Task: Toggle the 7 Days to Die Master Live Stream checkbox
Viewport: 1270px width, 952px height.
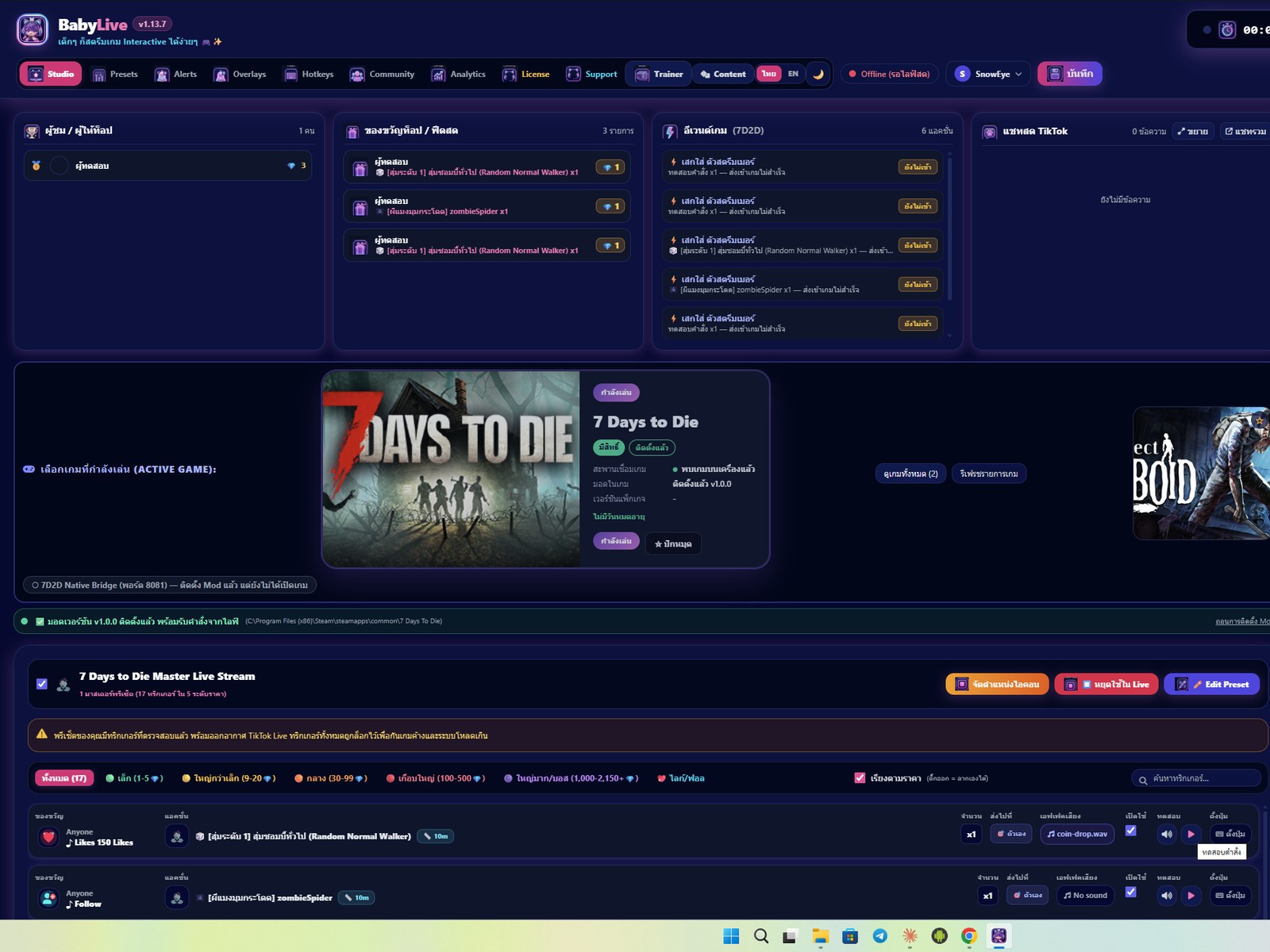Action: (x=42, y=684)
